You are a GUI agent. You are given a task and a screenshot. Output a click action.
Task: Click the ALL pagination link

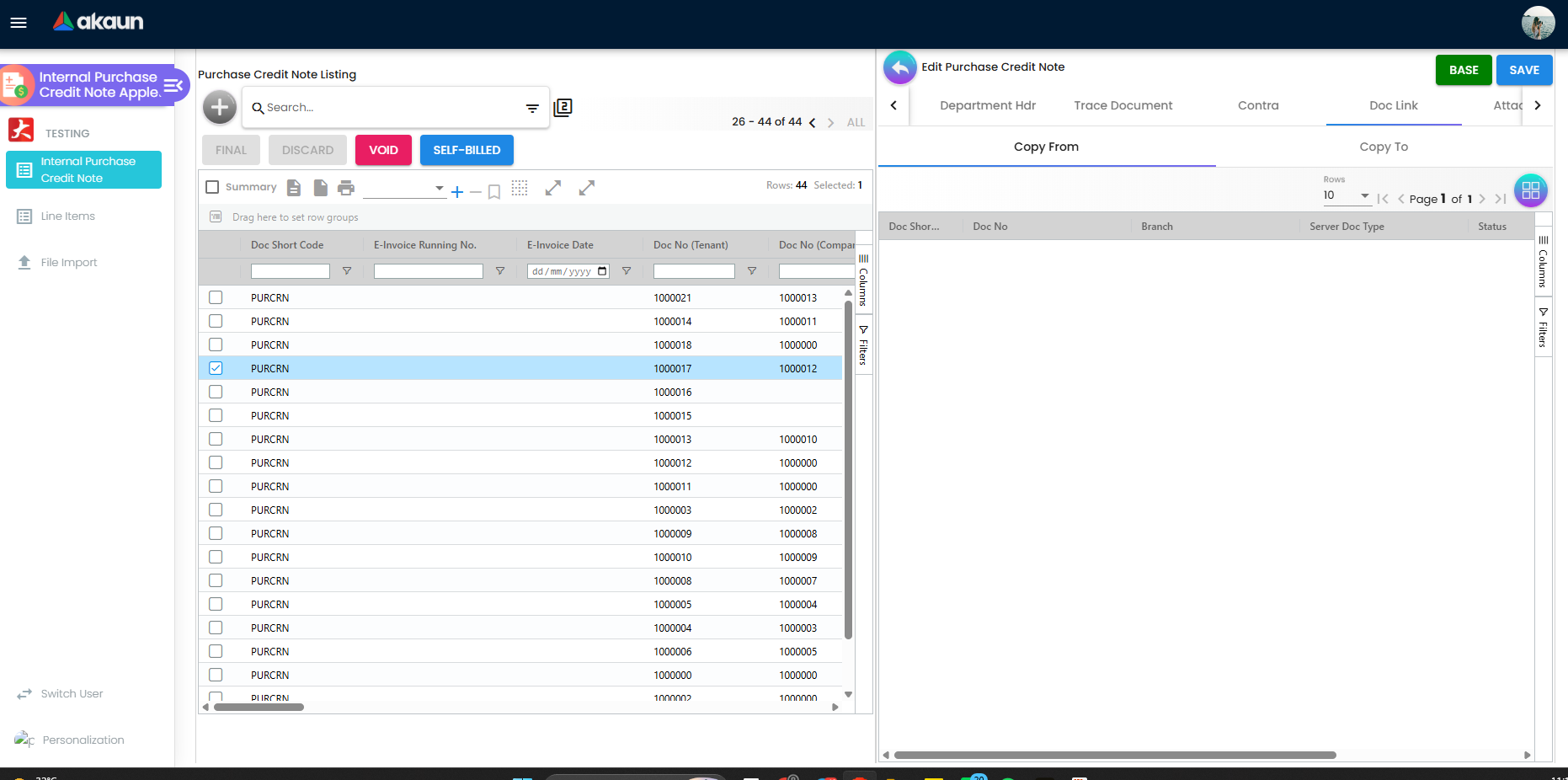pyautogui.click(x=856, y=123)
